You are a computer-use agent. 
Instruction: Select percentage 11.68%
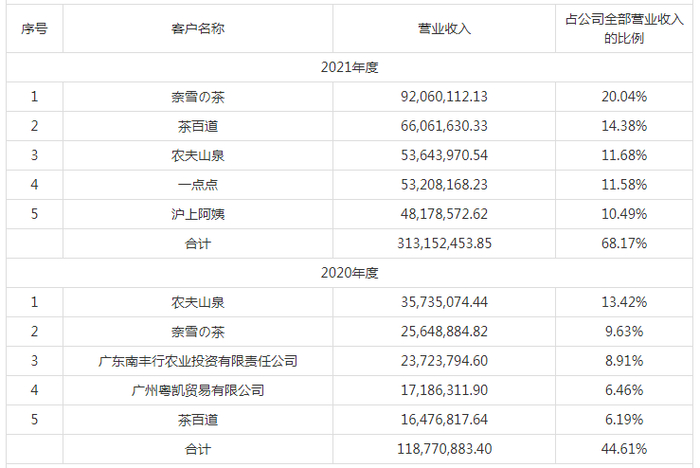coord(624,155)
